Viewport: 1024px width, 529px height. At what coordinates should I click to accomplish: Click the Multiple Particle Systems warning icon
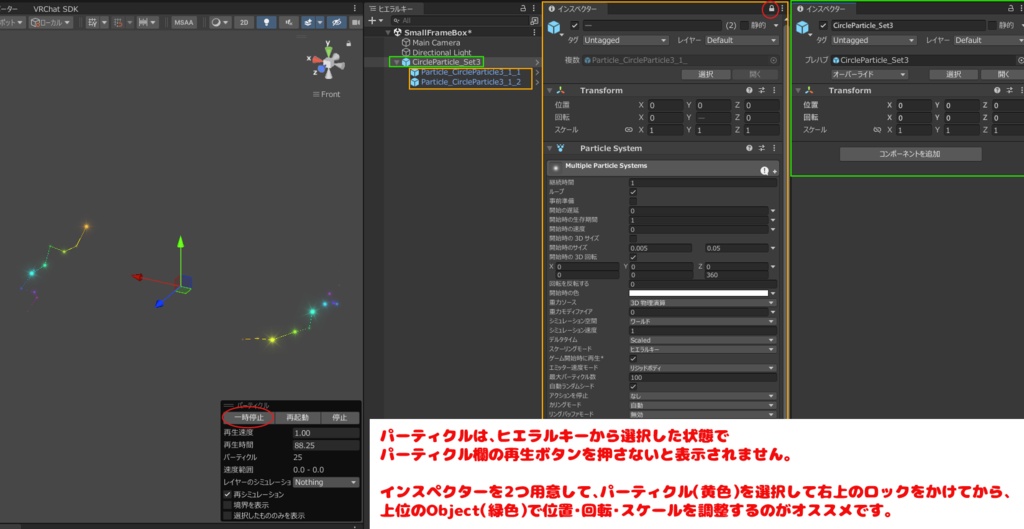coord(764,170)
